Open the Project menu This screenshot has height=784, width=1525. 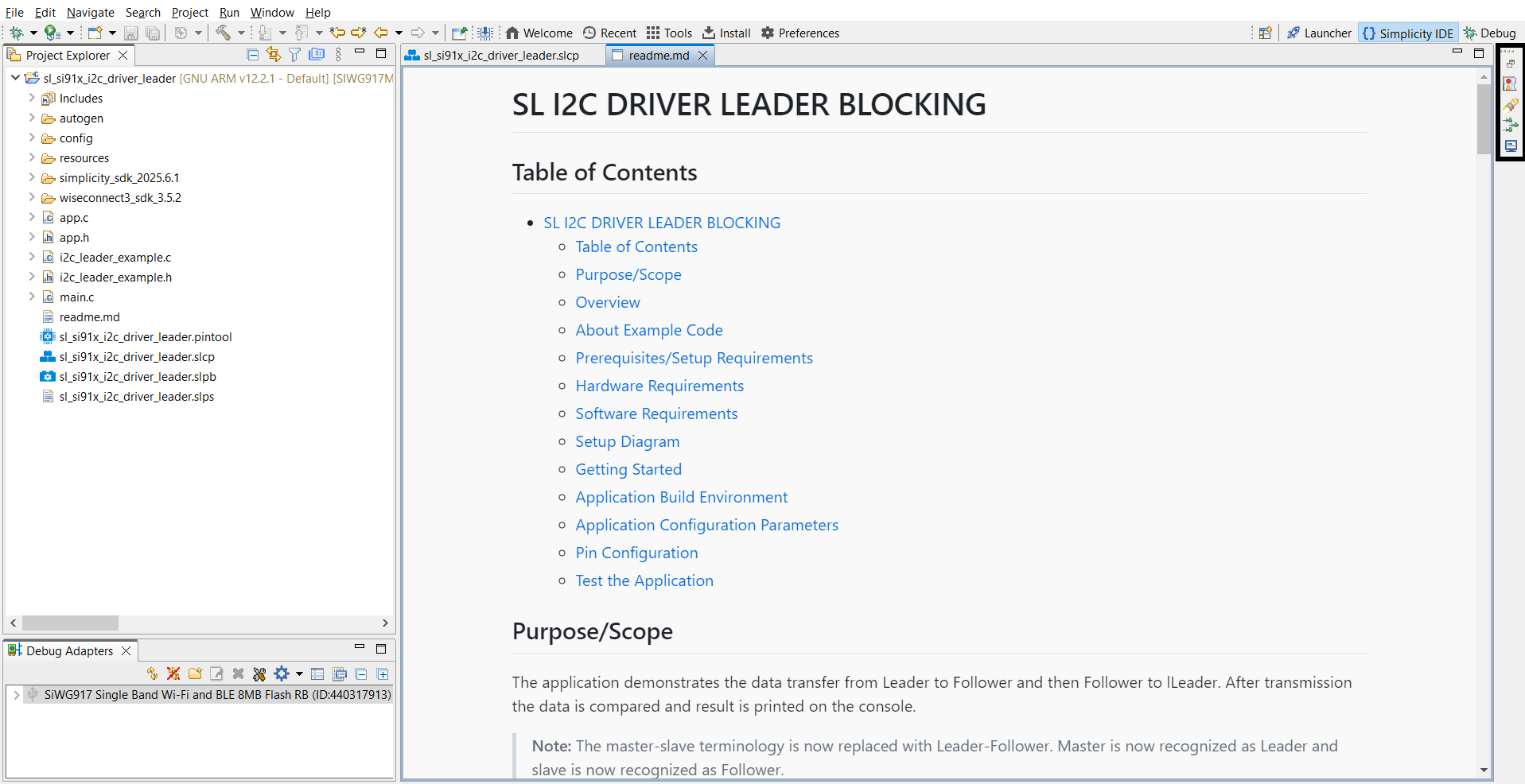click(189, 12)
